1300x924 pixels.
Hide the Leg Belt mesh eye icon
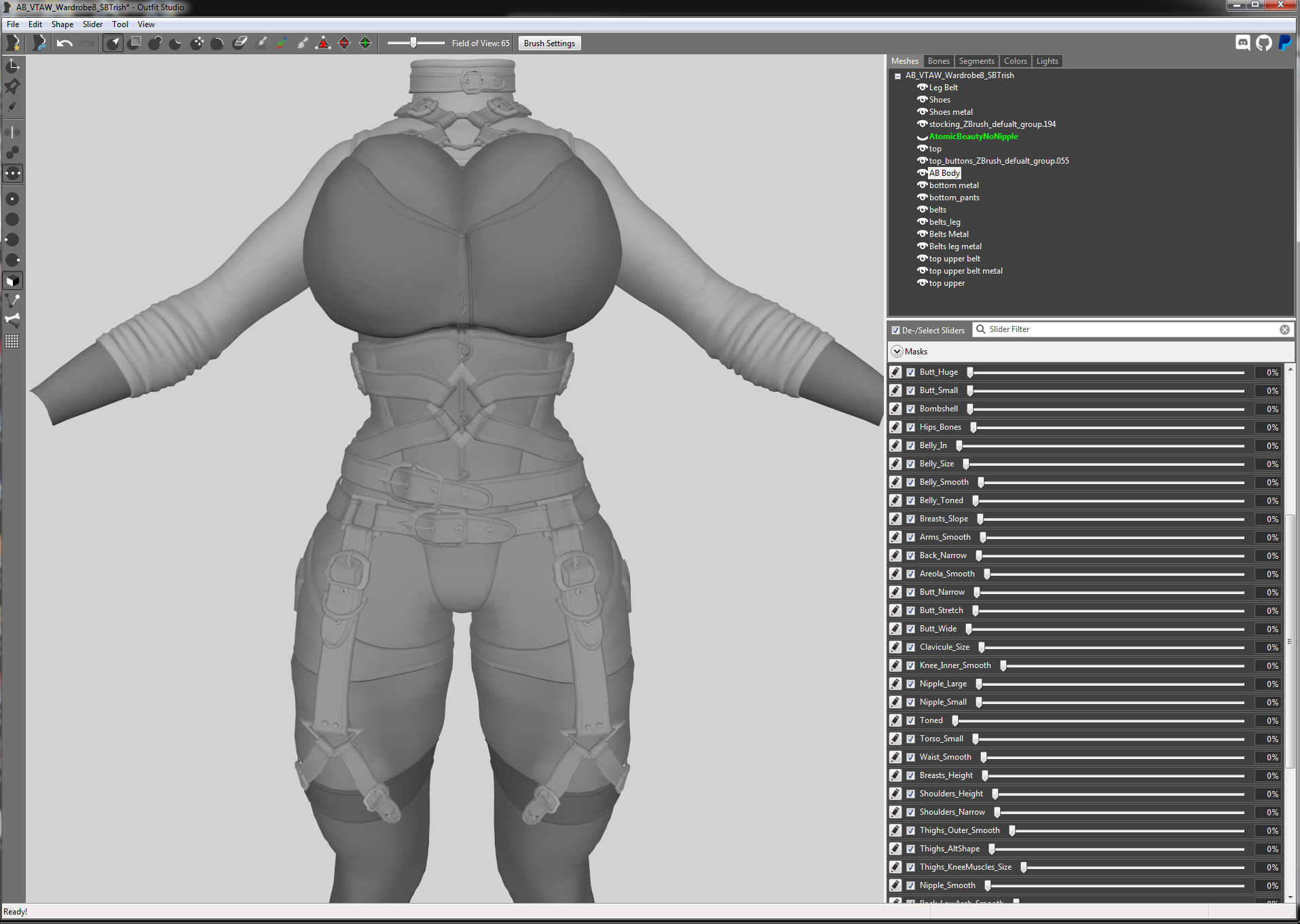922,88
